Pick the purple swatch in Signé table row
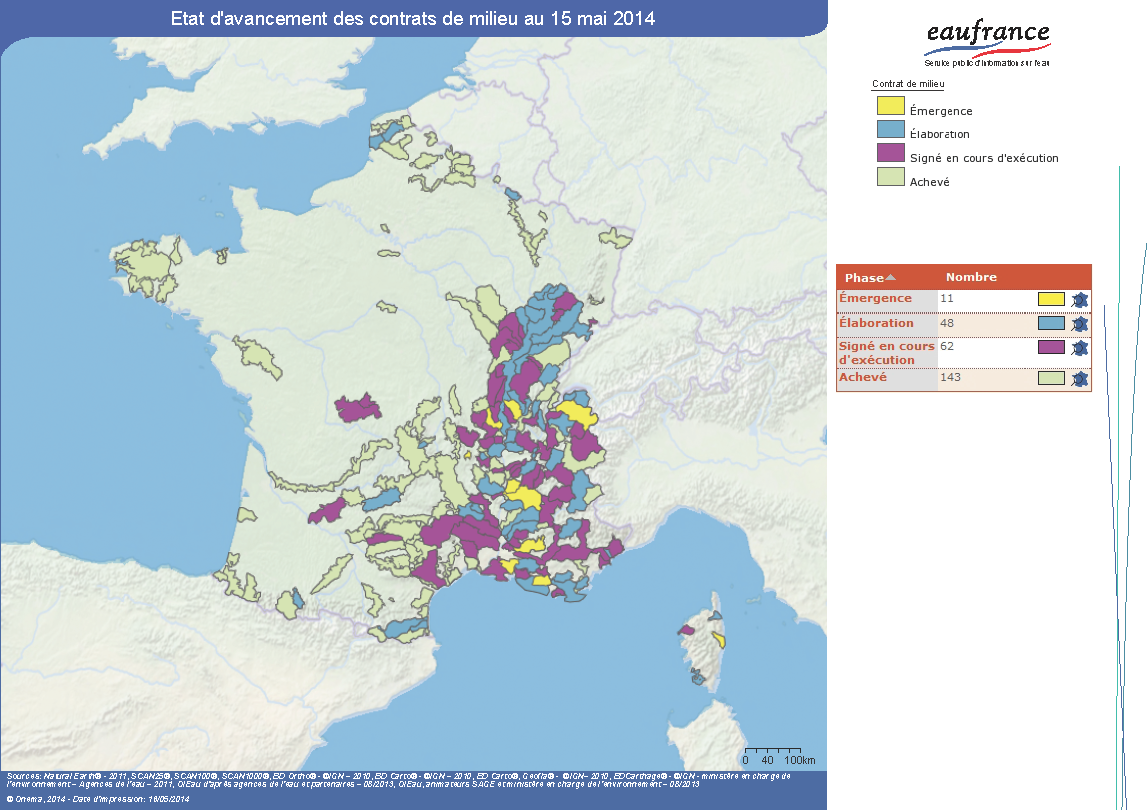The height and width of the screenshot is (810, 1147). pyautogui.click(x=1051, y=347)
